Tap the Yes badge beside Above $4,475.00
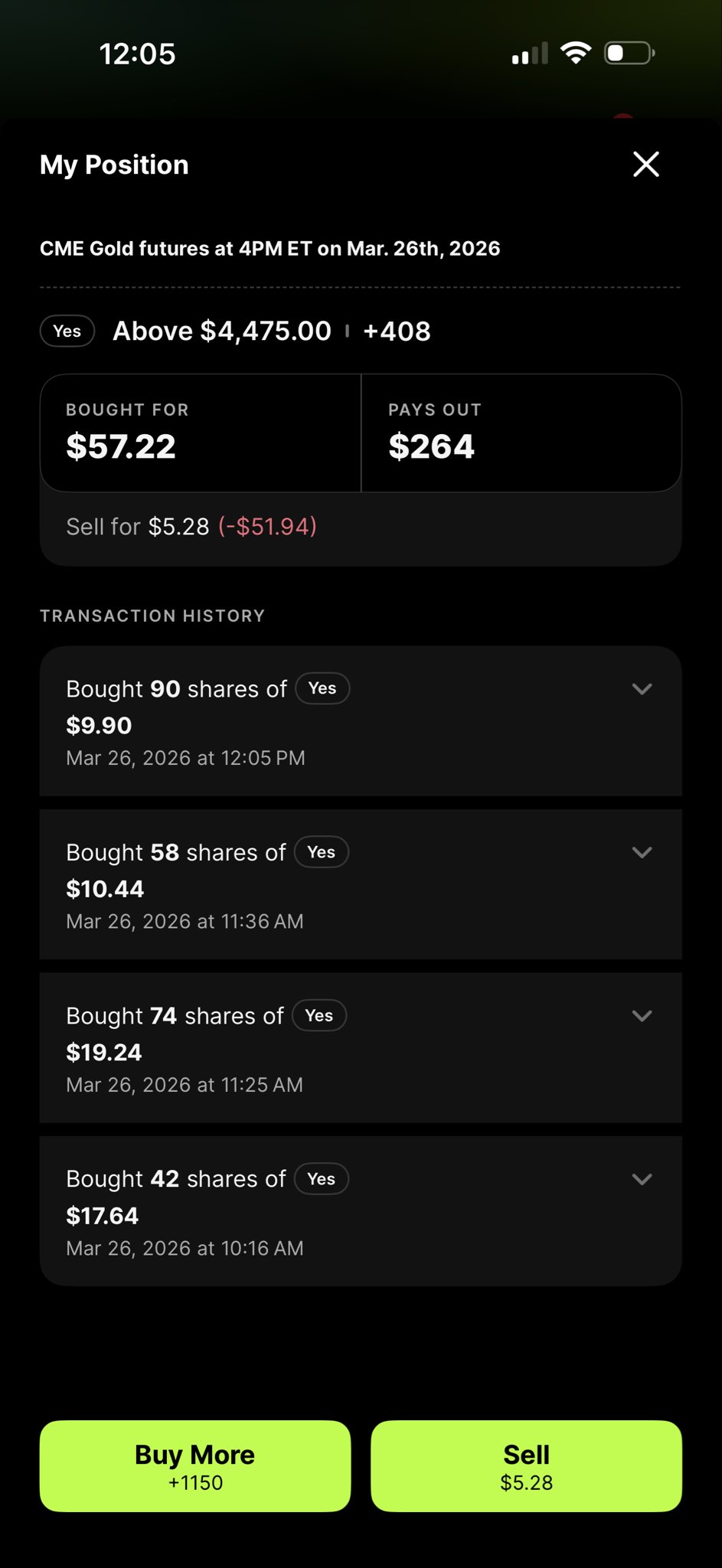The height and width of the screenshot is (1568, 722). pos(67,332)
